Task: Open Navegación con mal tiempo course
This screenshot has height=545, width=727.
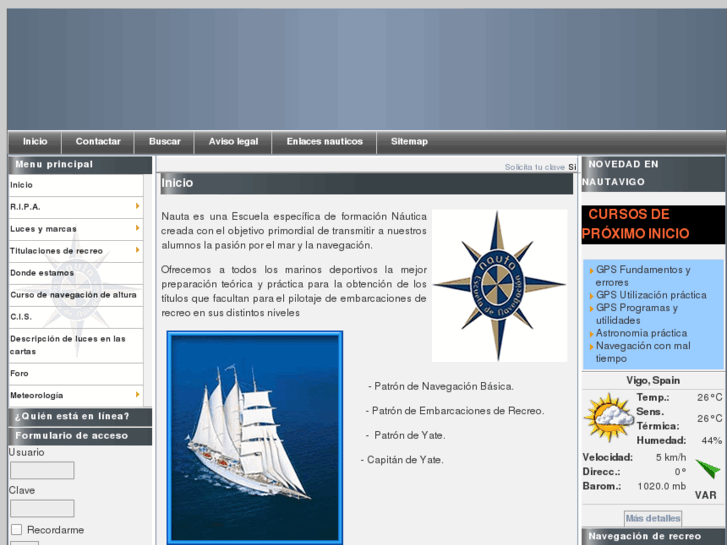Action: [x=643, y=352]
